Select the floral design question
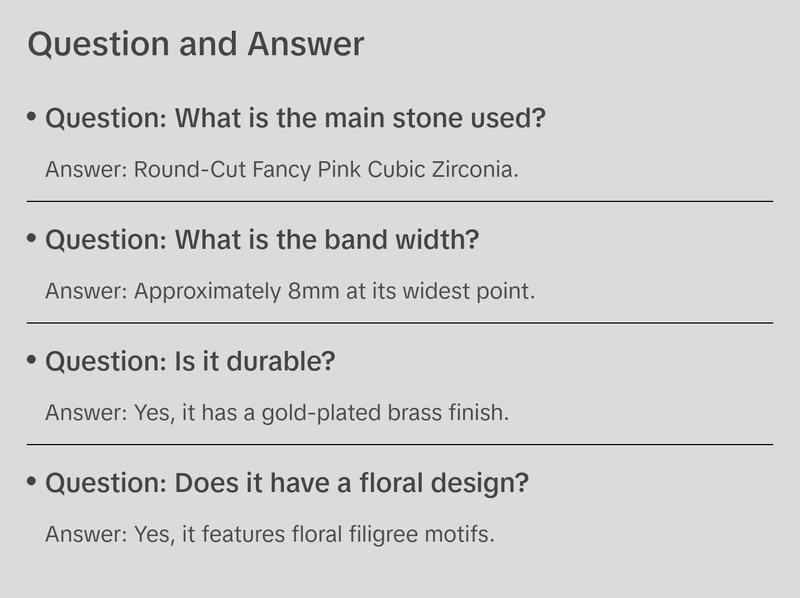 [x=287, y=484]
